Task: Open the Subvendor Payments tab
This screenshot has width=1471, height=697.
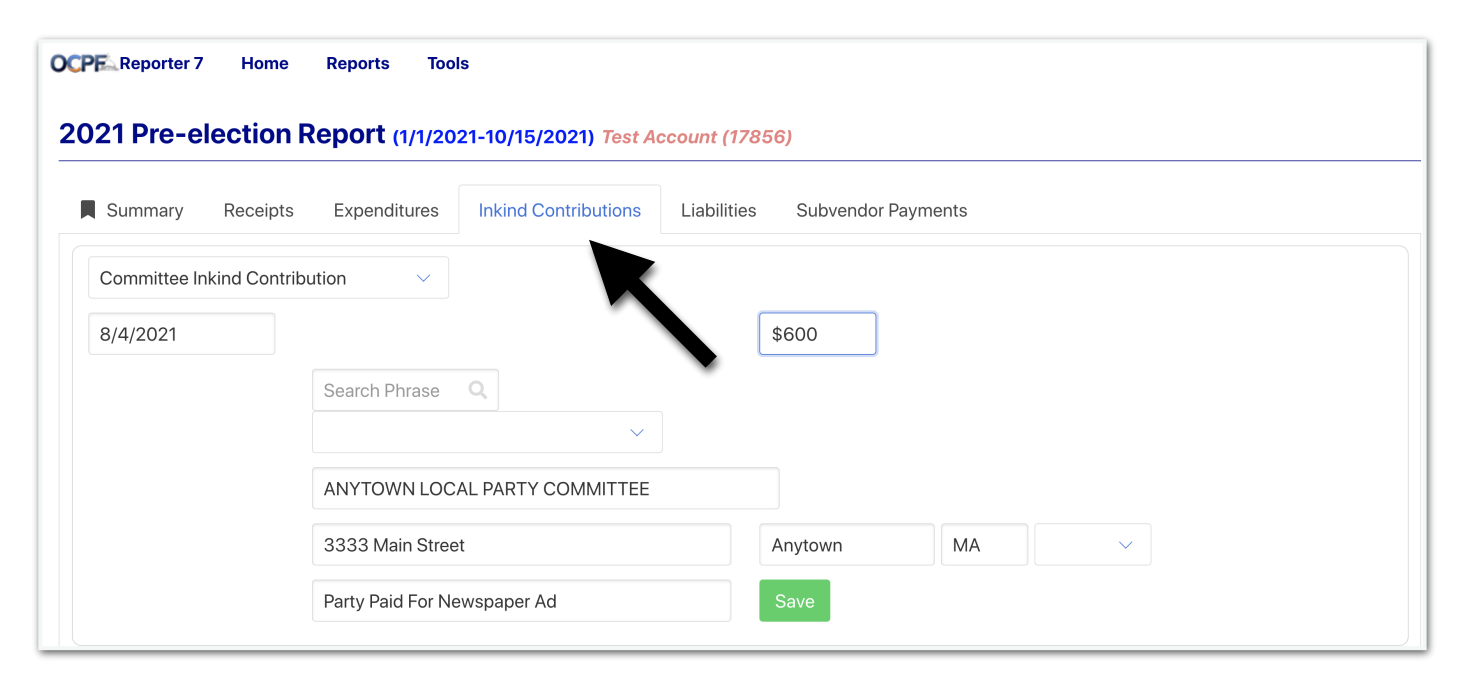Action: coord(881,210)
